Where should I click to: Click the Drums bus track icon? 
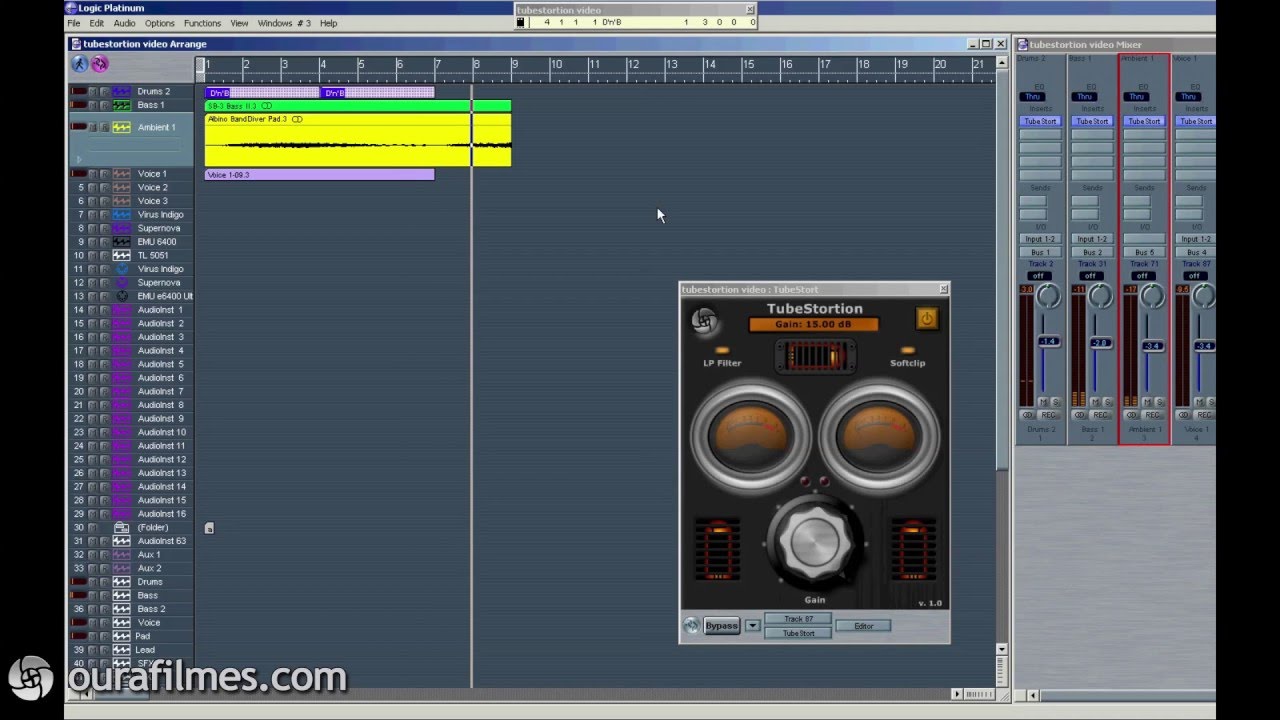(x=121, y=582)
